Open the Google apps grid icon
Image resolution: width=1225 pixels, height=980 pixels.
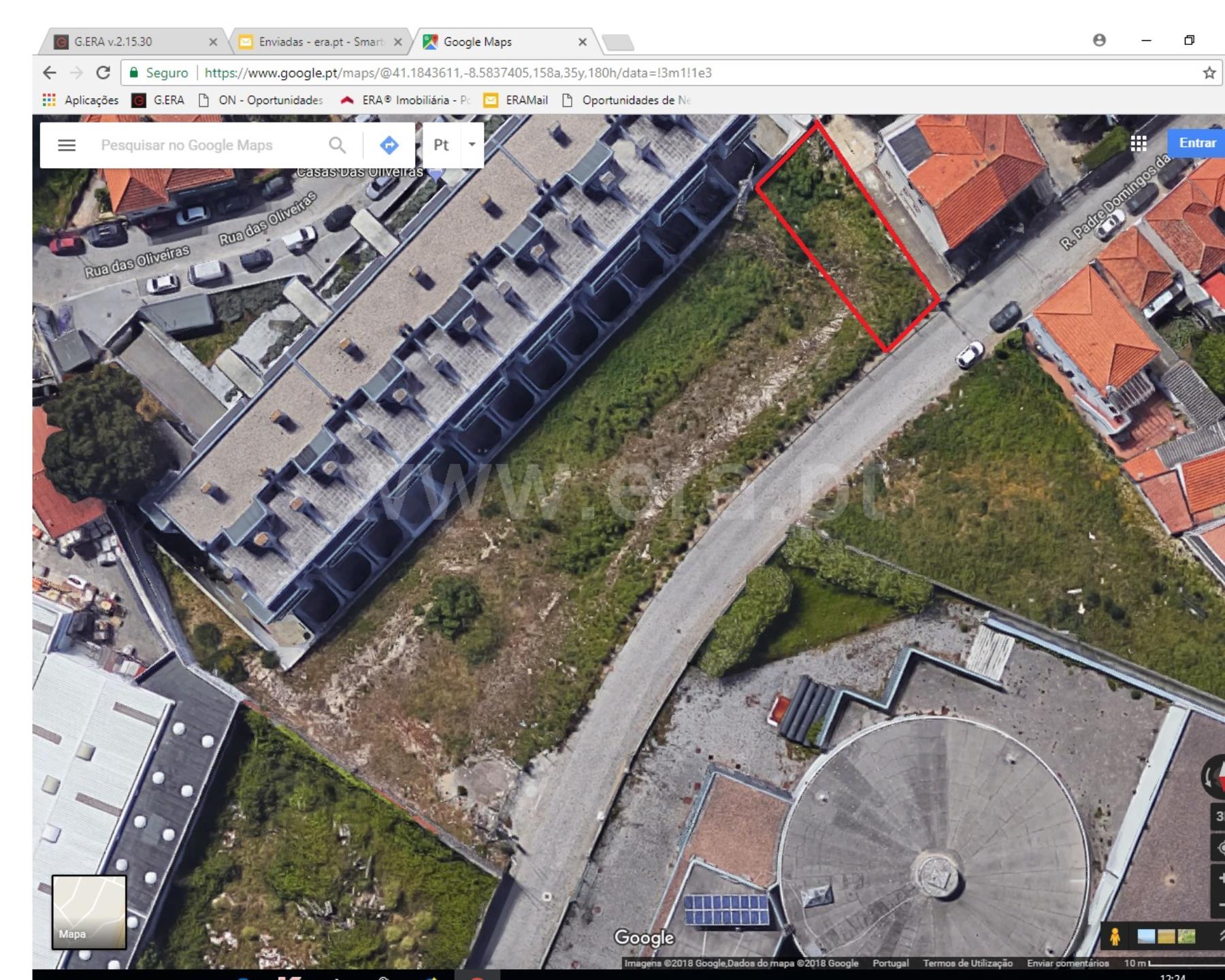pyautogui.click(x=1139, y=143)
